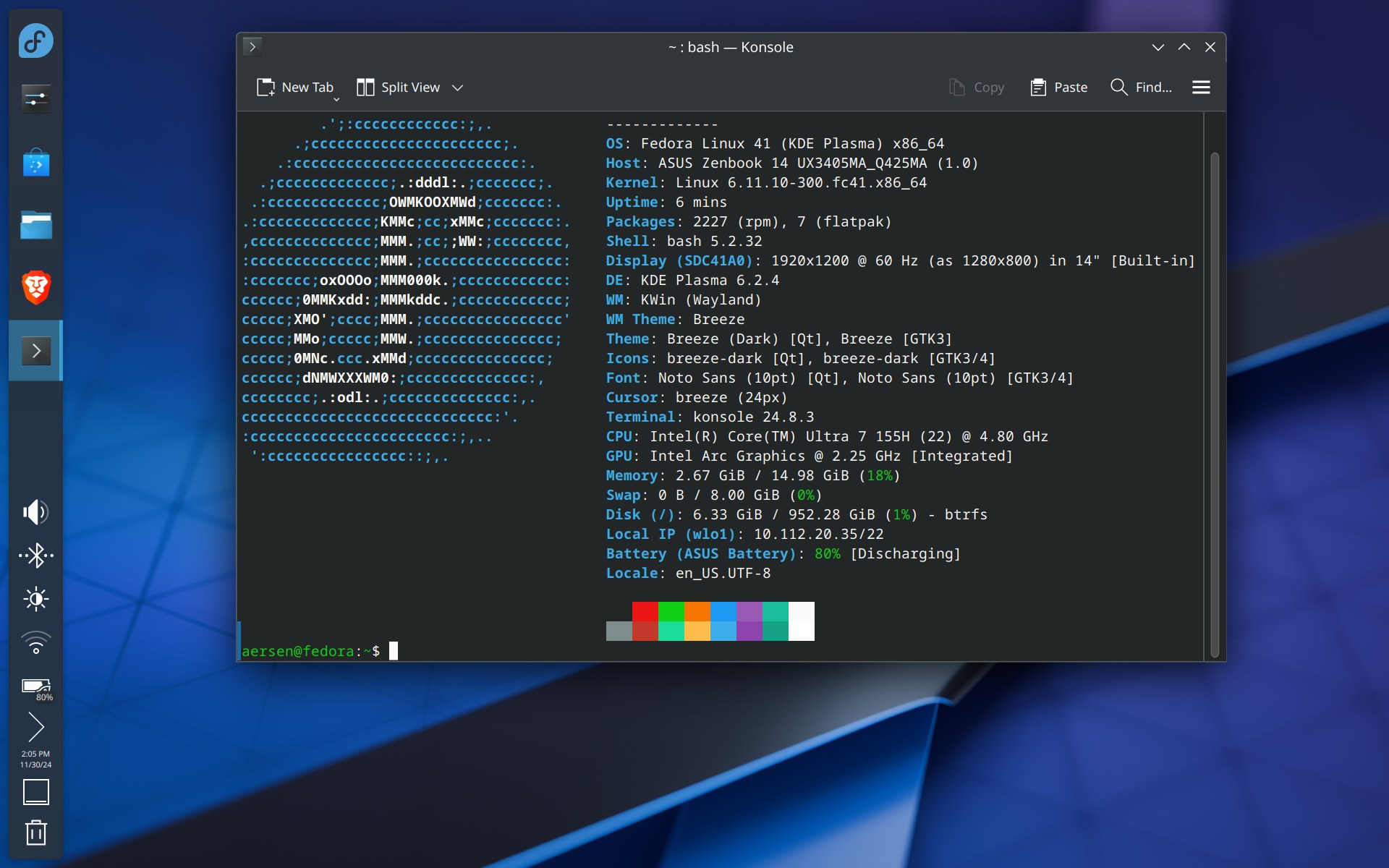
Task: Minimize the Konsole window
Action: point(1157,47)
